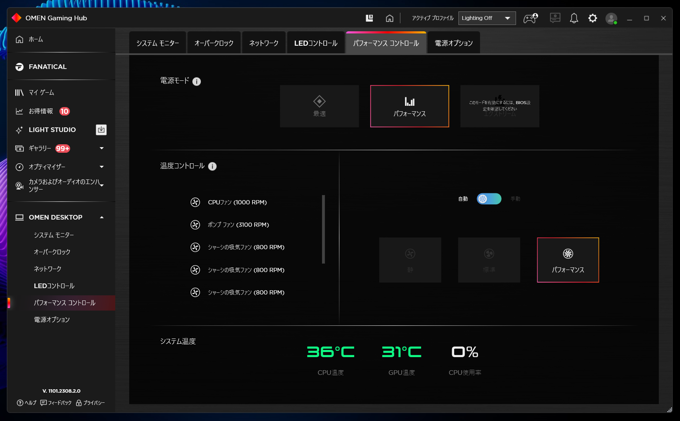Open the user account avatar
The height and width of the screenshot is (421, 680).
[611, 19]
